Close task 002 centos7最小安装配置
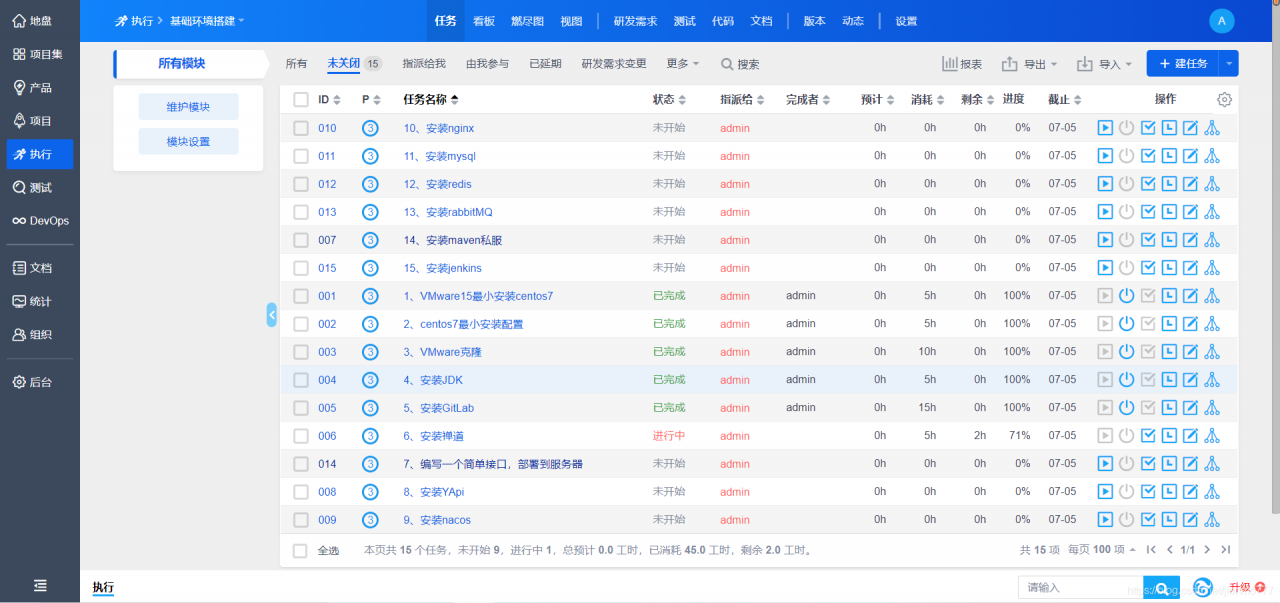This screenshot has height=603, width=1280. [x=1126, y=324]
